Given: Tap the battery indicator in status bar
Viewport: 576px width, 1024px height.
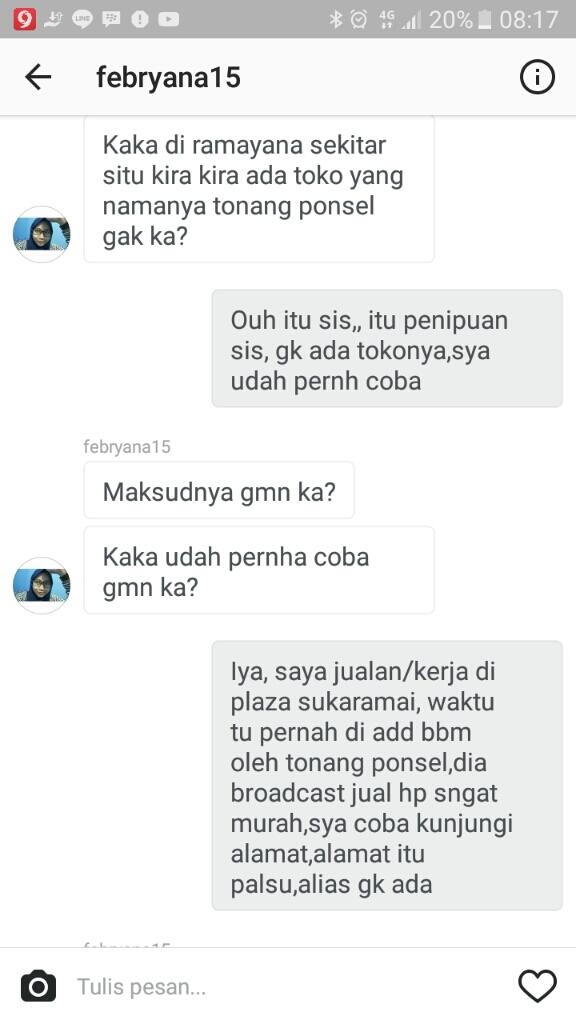Looking at the screenshot, I should (x=485, y=19).
